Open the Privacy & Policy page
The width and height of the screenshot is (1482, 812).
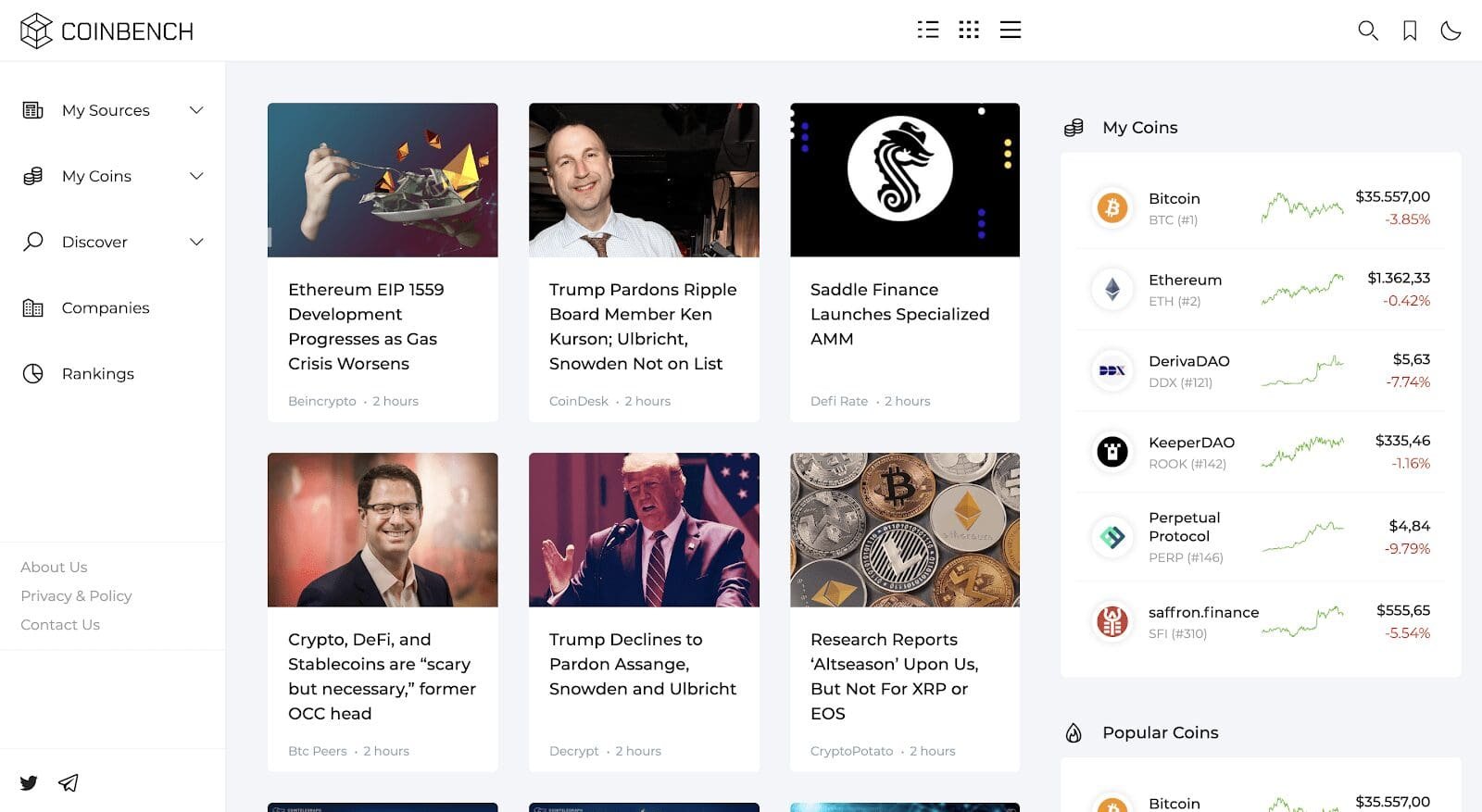pyautogui.click(x=76, y=595)
